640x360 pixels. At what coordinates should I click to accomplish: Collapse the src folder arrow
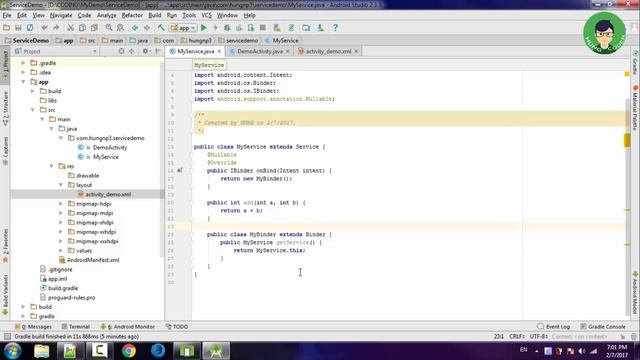point(33,110)
